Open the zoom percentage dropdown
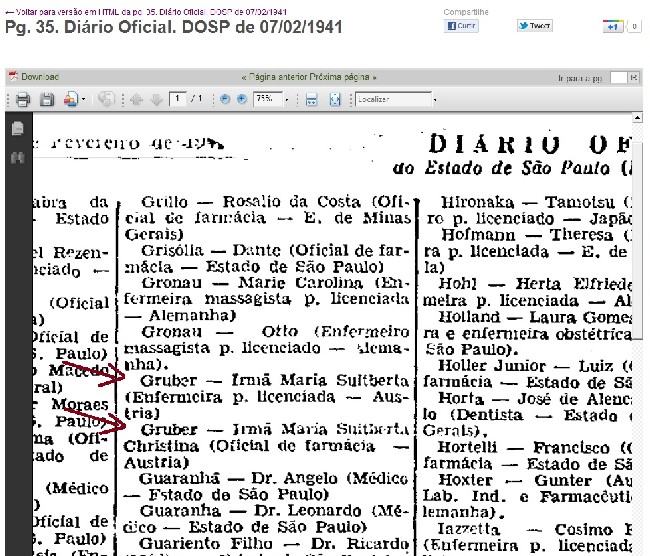 [x=286, y=99]
